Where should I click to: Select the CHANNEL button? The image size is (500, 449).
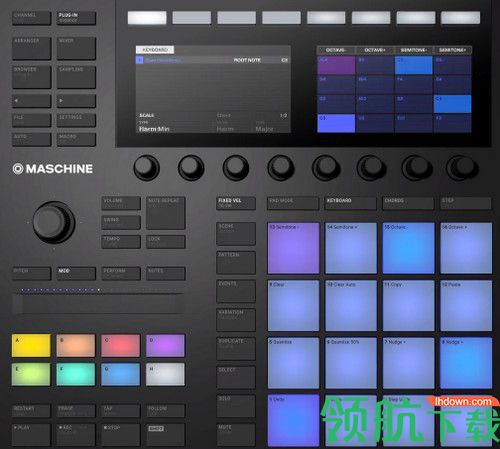click(x=32, y=18)
